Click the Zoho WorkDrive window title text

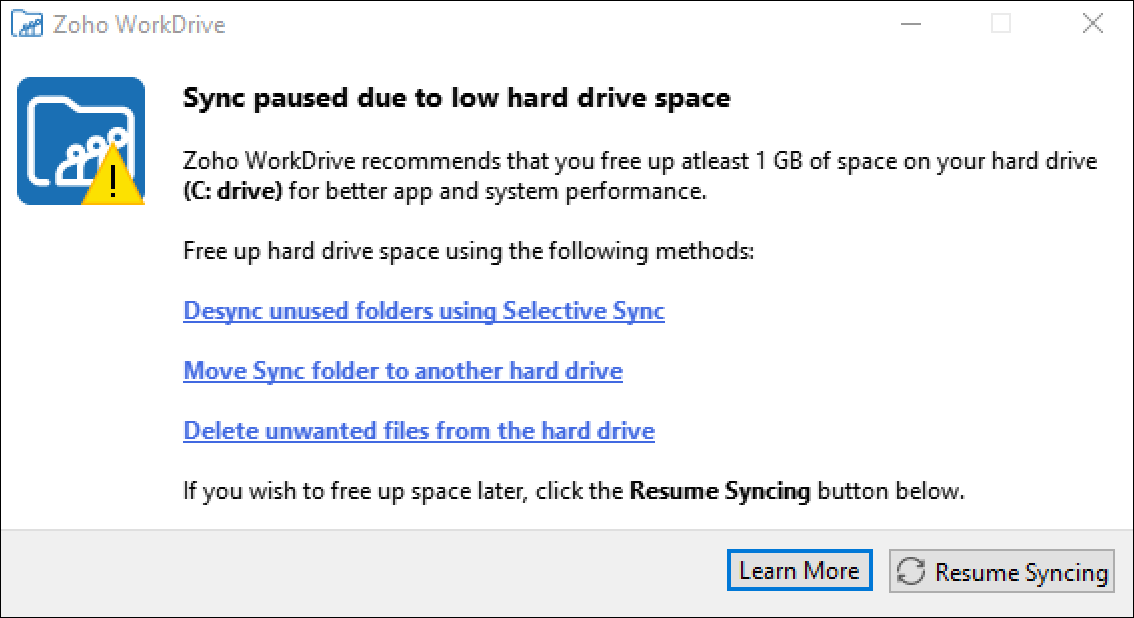[140, 24]
